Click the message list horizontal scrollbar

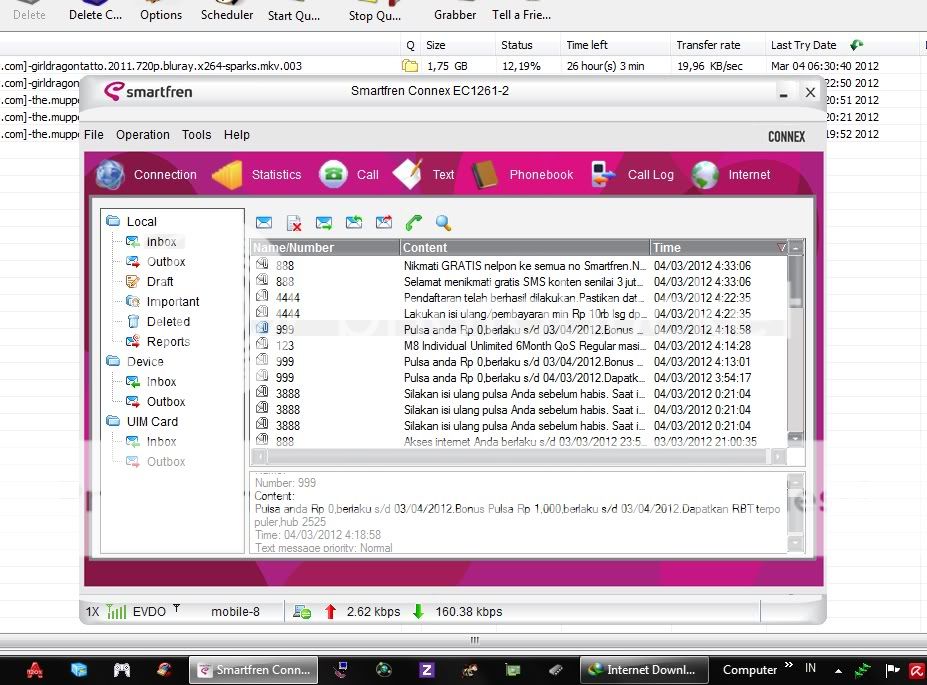pos(519,456)
